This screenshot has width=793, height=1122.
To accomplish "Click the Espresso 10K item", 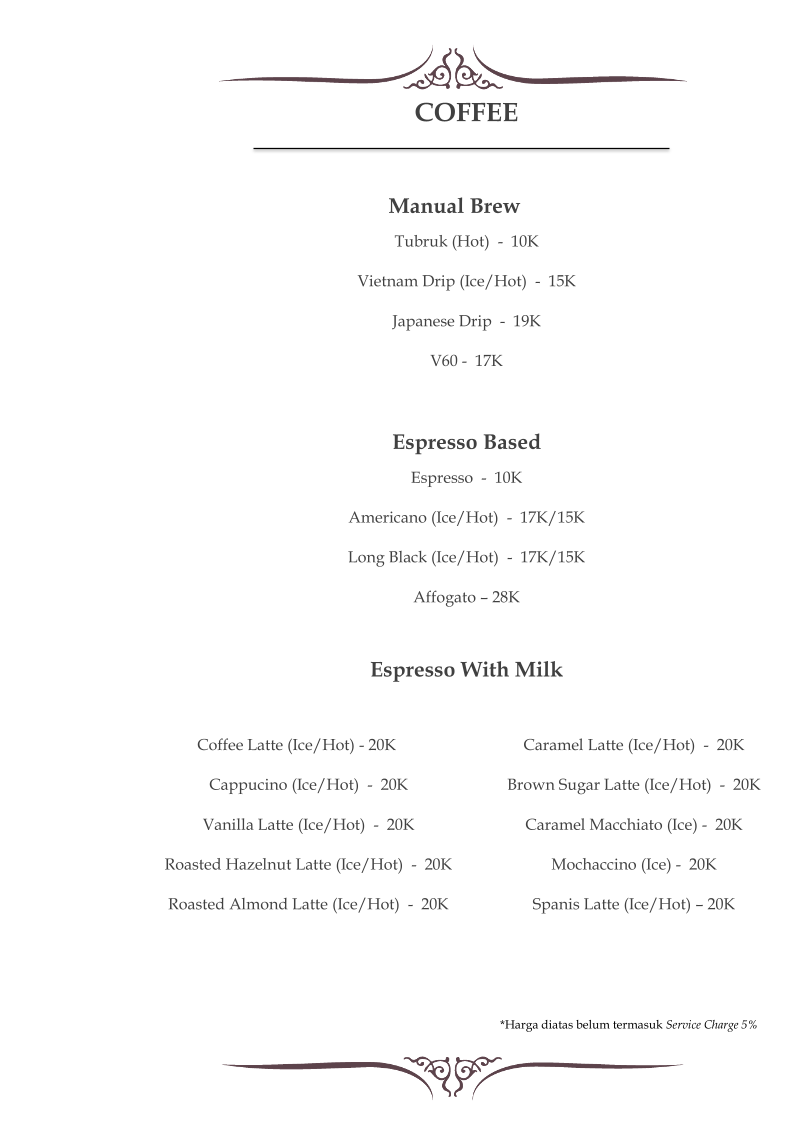I will pos(466,478).
